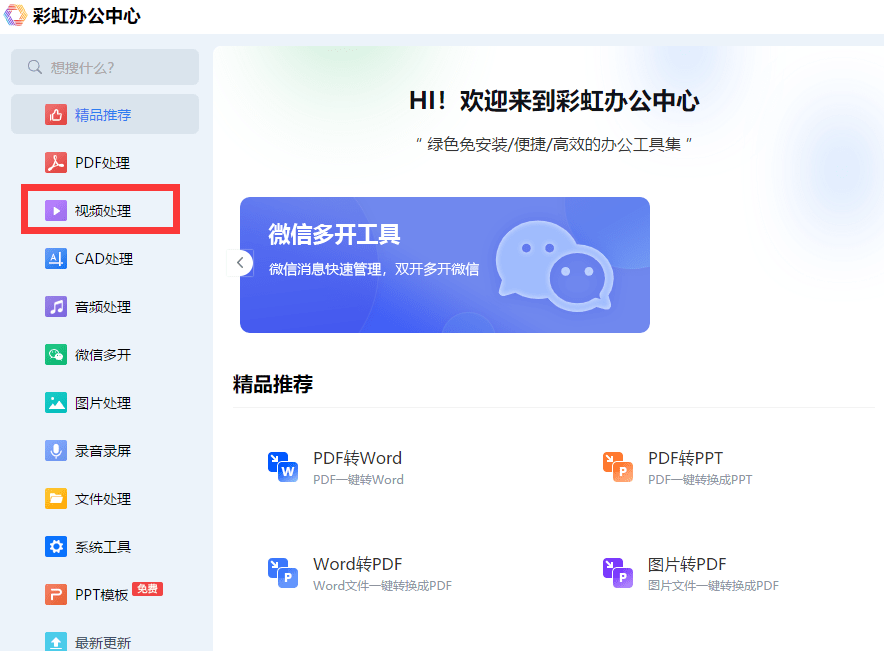This screenshot has width=884, height=651.
Task: Focus the 想搜什么? search field
Action: pos(105,67)
